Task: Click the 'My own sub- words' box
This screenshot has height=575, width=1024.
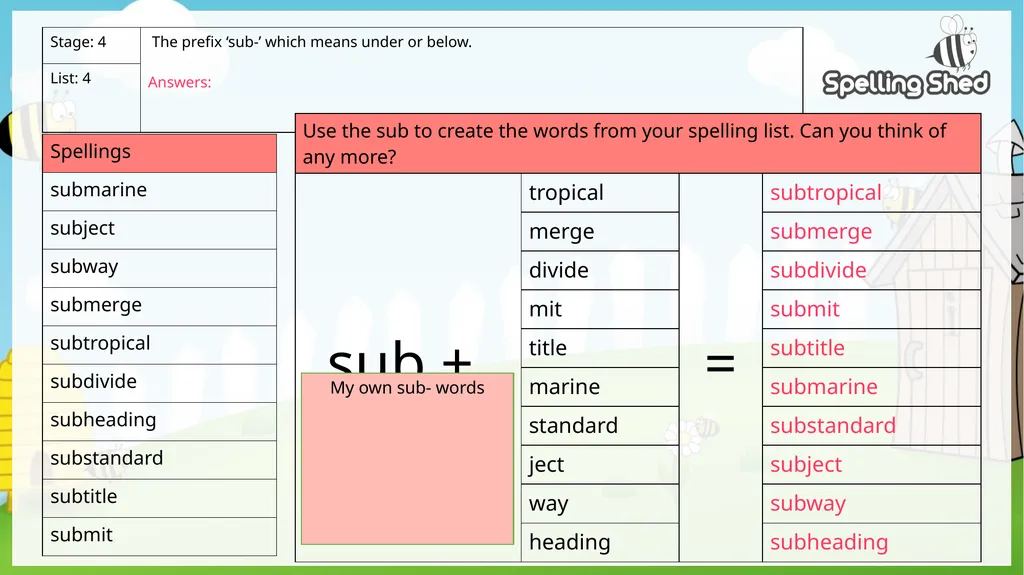Action: (408, 459)
